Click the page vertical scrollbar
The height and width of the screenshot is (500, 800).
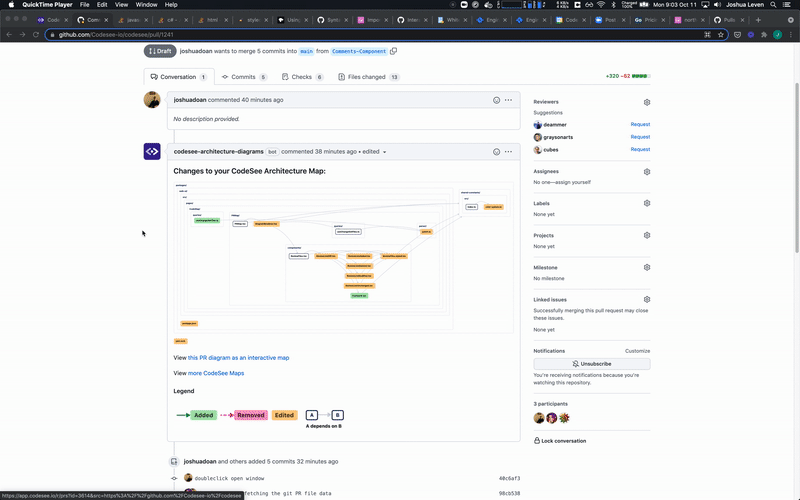[x=796, y=168]
